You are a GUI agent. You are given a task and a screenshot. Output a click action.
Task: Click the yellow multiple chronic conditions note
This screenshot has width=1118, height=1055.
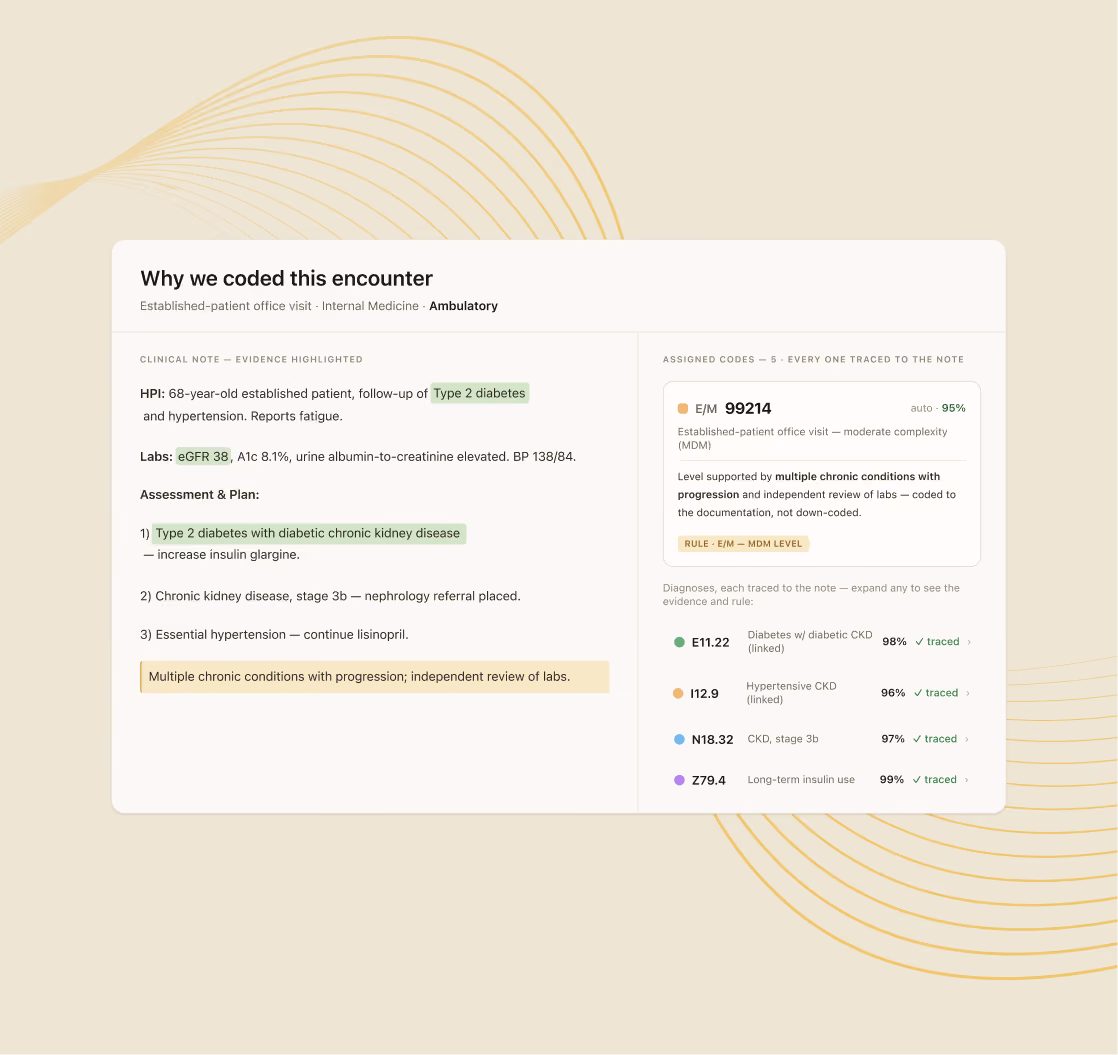(375, 676)
